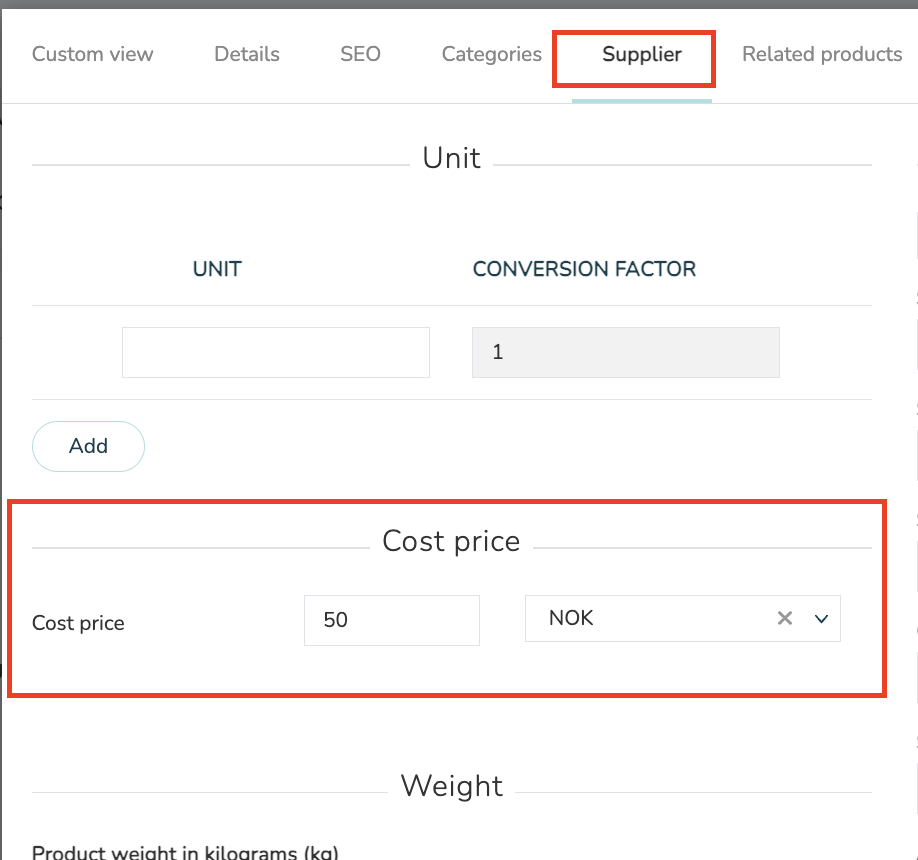The height and width of the screenshot is (860, 918).
Task: Click the Cost price field containing 50
Action: 392,620
